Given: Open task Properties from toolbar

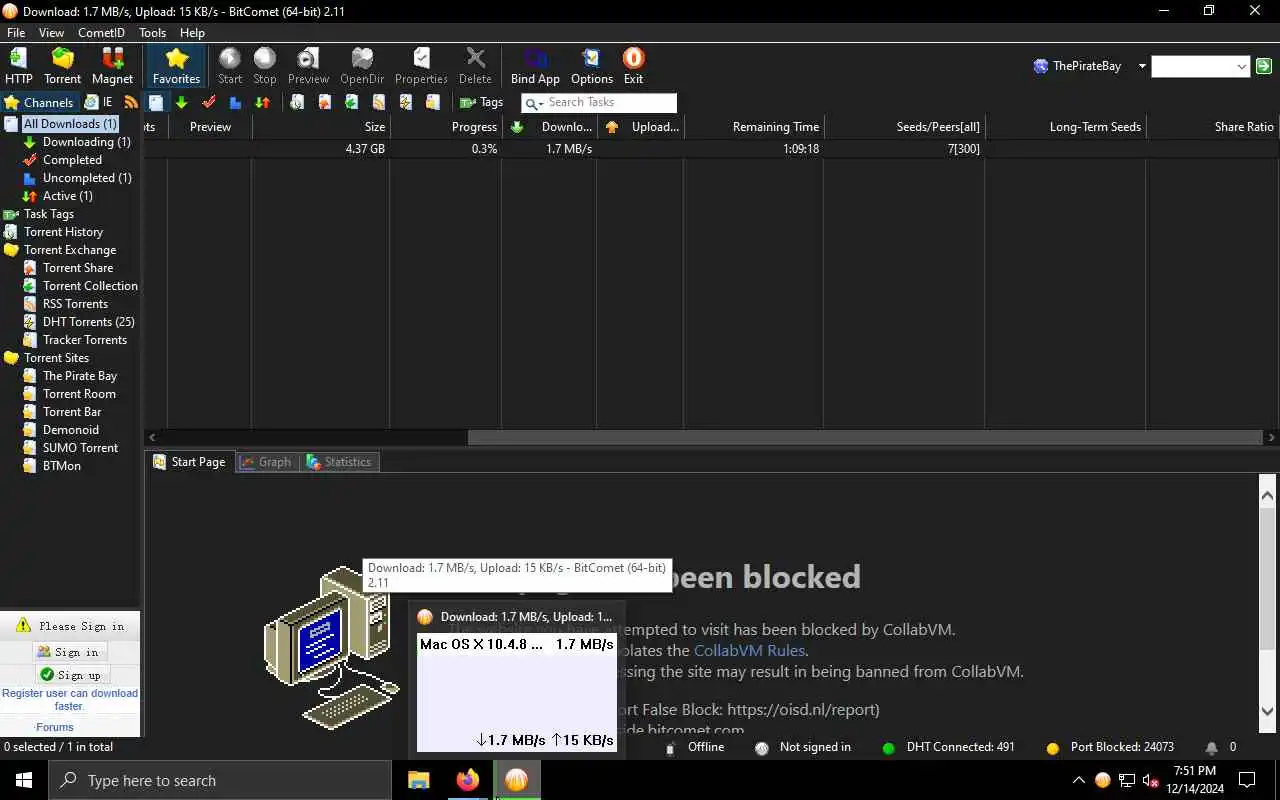Looking at the screenshot, I should click(421, 66).
